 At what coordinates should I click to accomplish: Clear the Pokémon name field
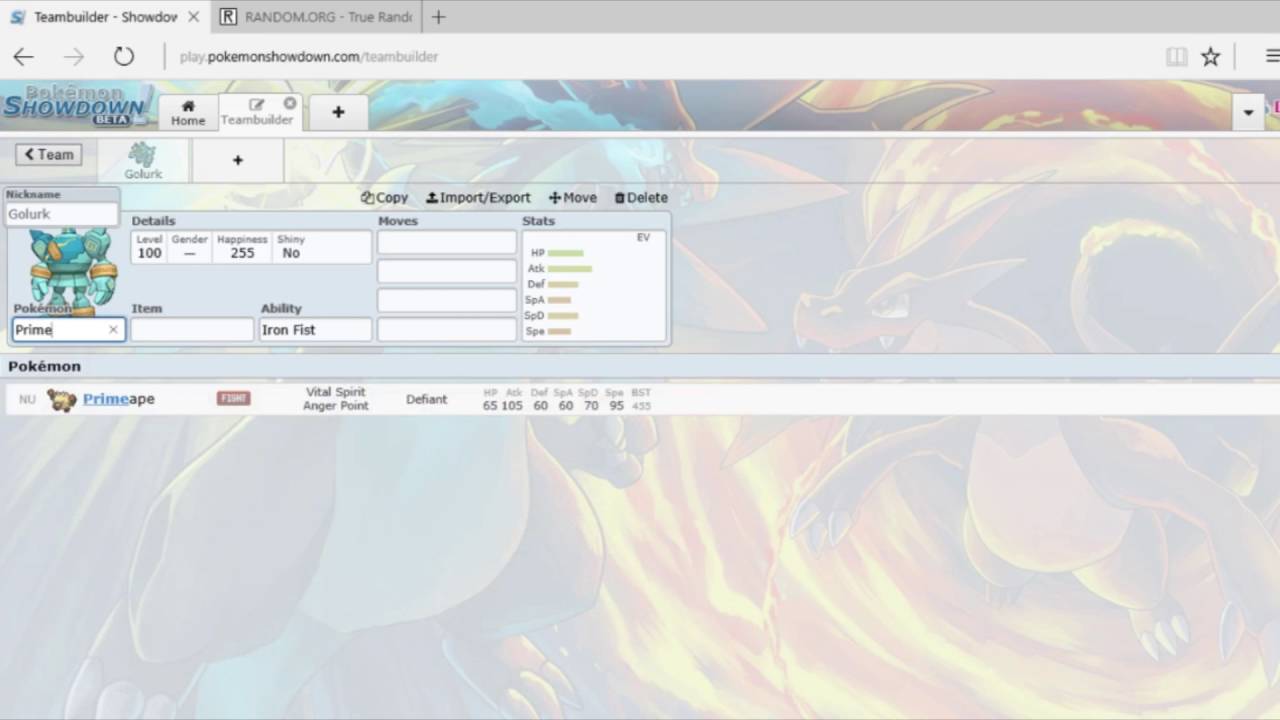(113, 330)
